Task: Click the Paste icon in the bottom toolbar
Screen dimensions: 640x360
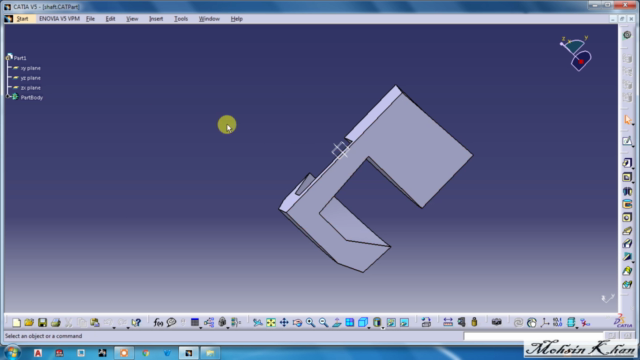Action: pos(95,322)
